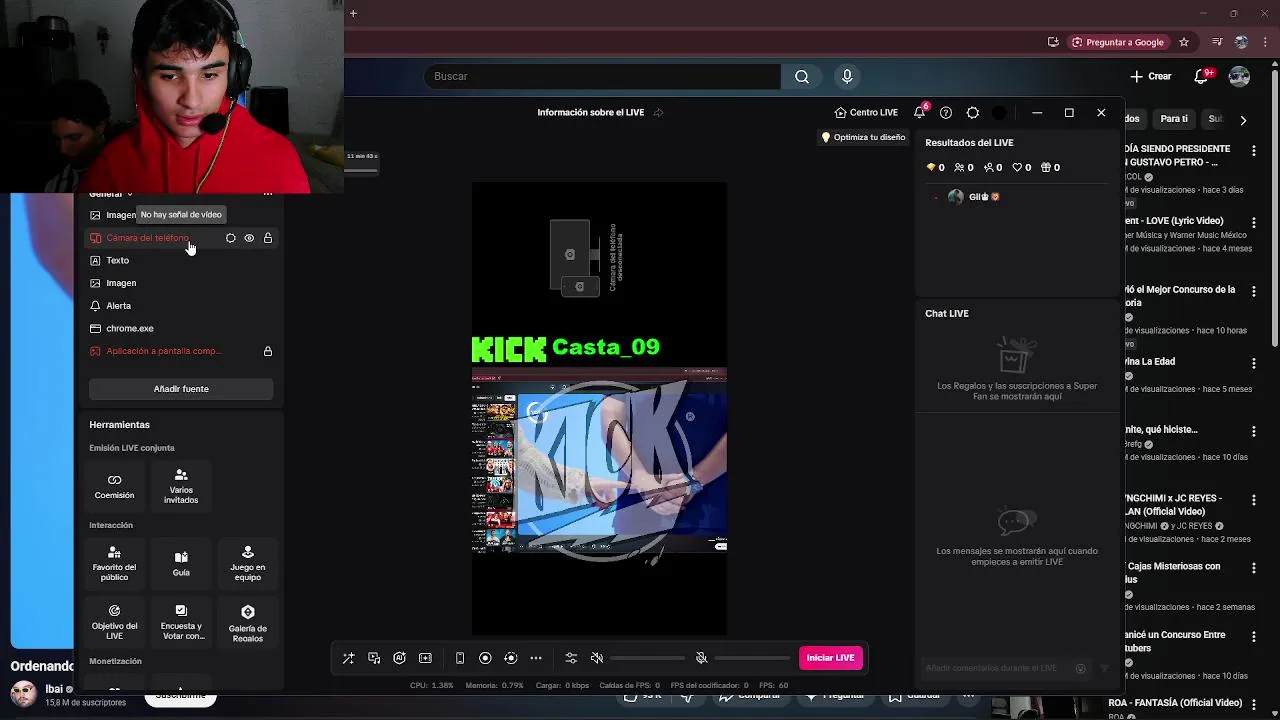The height and width of the screenshot is (720, 1280).
Task: Click the YouTube search magnifier button
Action: tap(802, 76)
